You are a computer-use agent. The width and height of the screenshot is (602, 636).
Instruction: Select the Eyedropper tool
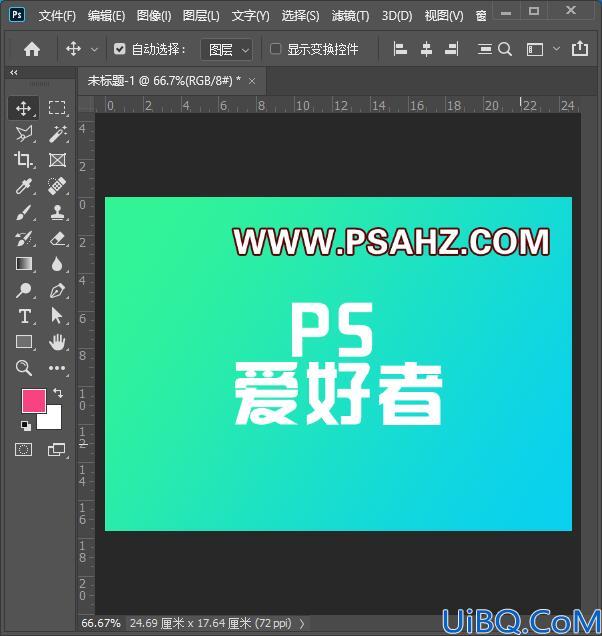point(24,186)
